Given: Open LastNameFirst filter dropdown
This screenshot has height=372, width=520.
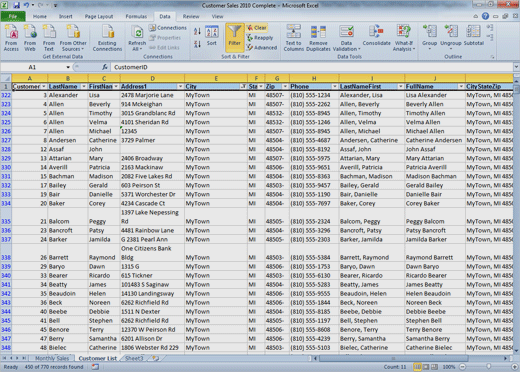Looking at the screenshot, I should [401, 87].
